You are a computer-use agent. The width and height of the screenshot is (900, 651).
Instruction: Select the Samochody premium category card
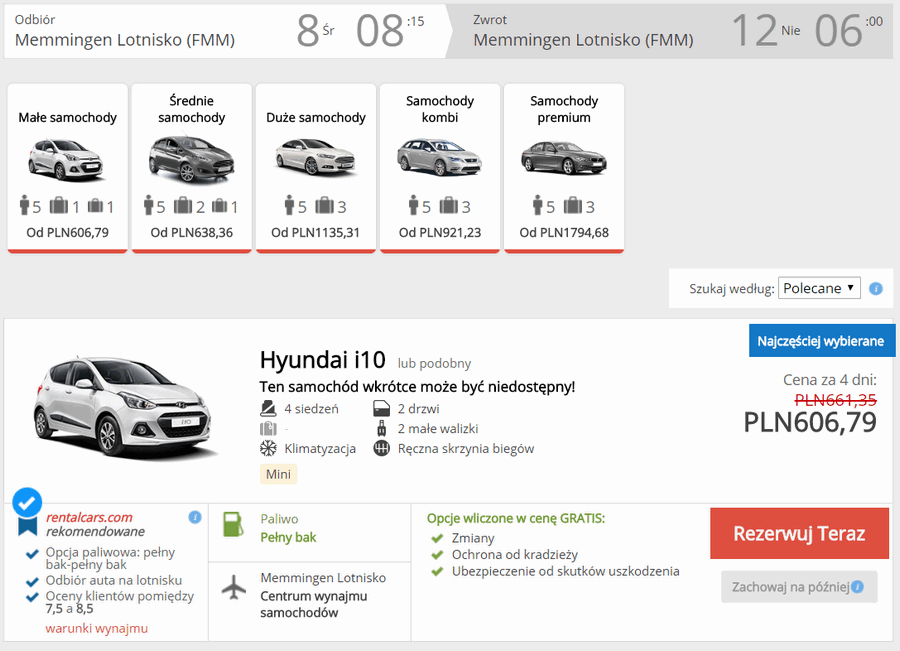point(564,168)
